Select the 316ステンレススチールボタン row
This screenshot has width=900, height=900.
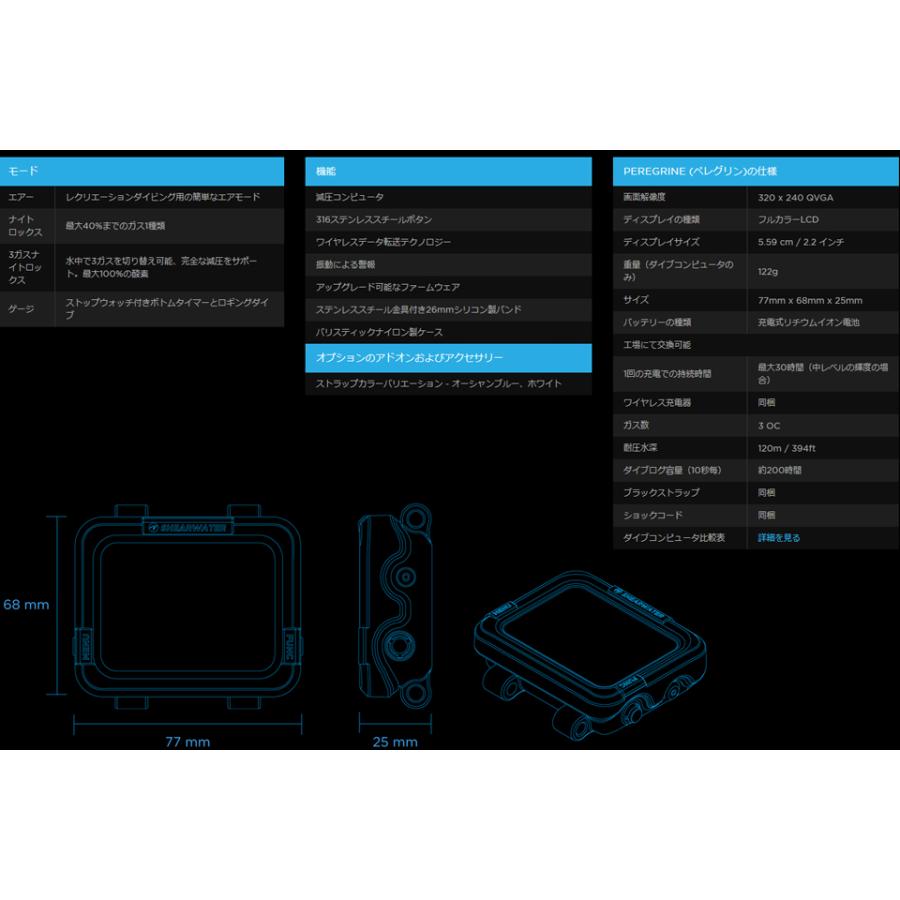click(448, 219)
